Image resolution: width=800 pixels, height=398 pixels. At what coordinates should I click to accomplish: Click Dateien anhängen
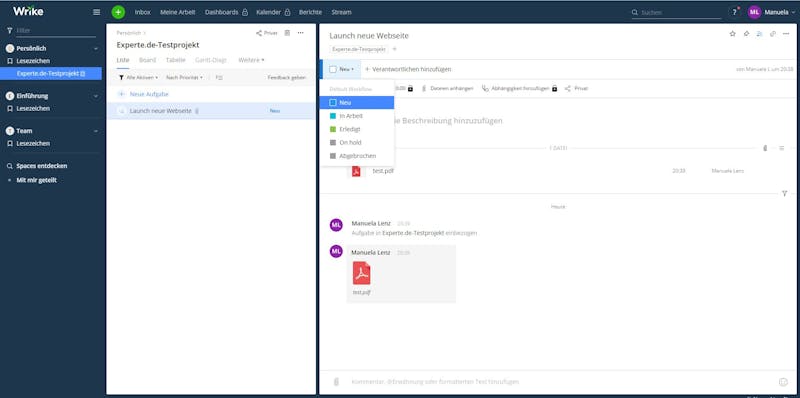tap(447, 88)
